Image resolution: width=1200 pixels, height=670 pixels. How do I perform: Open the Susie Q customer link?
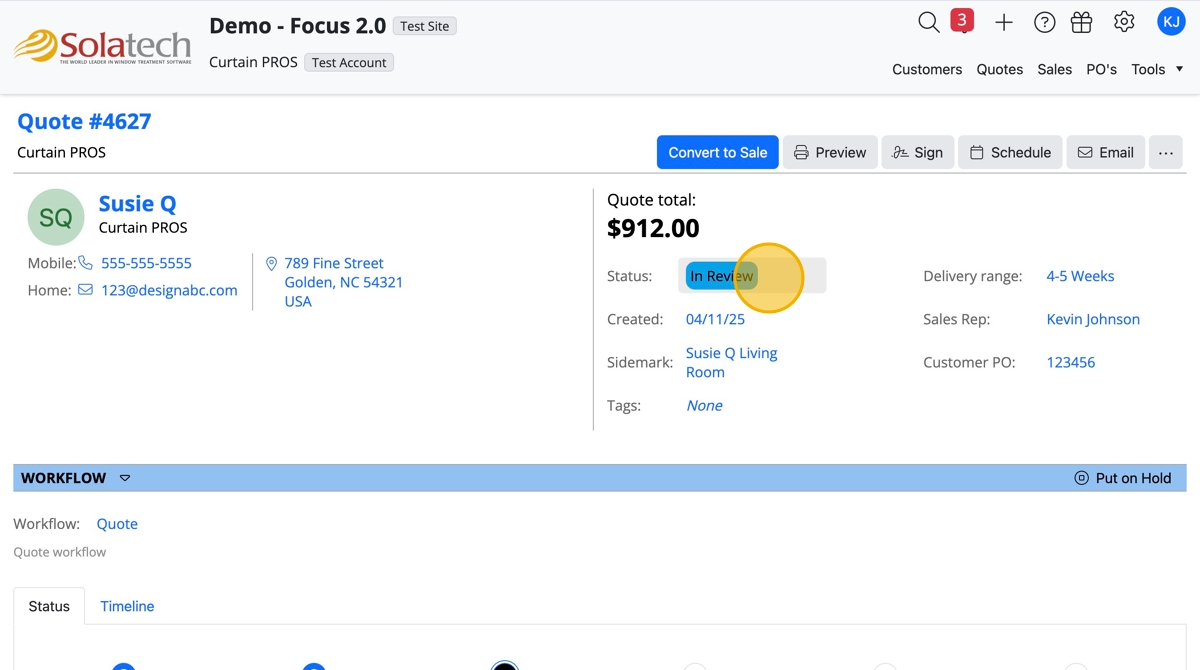click(137, 204)
